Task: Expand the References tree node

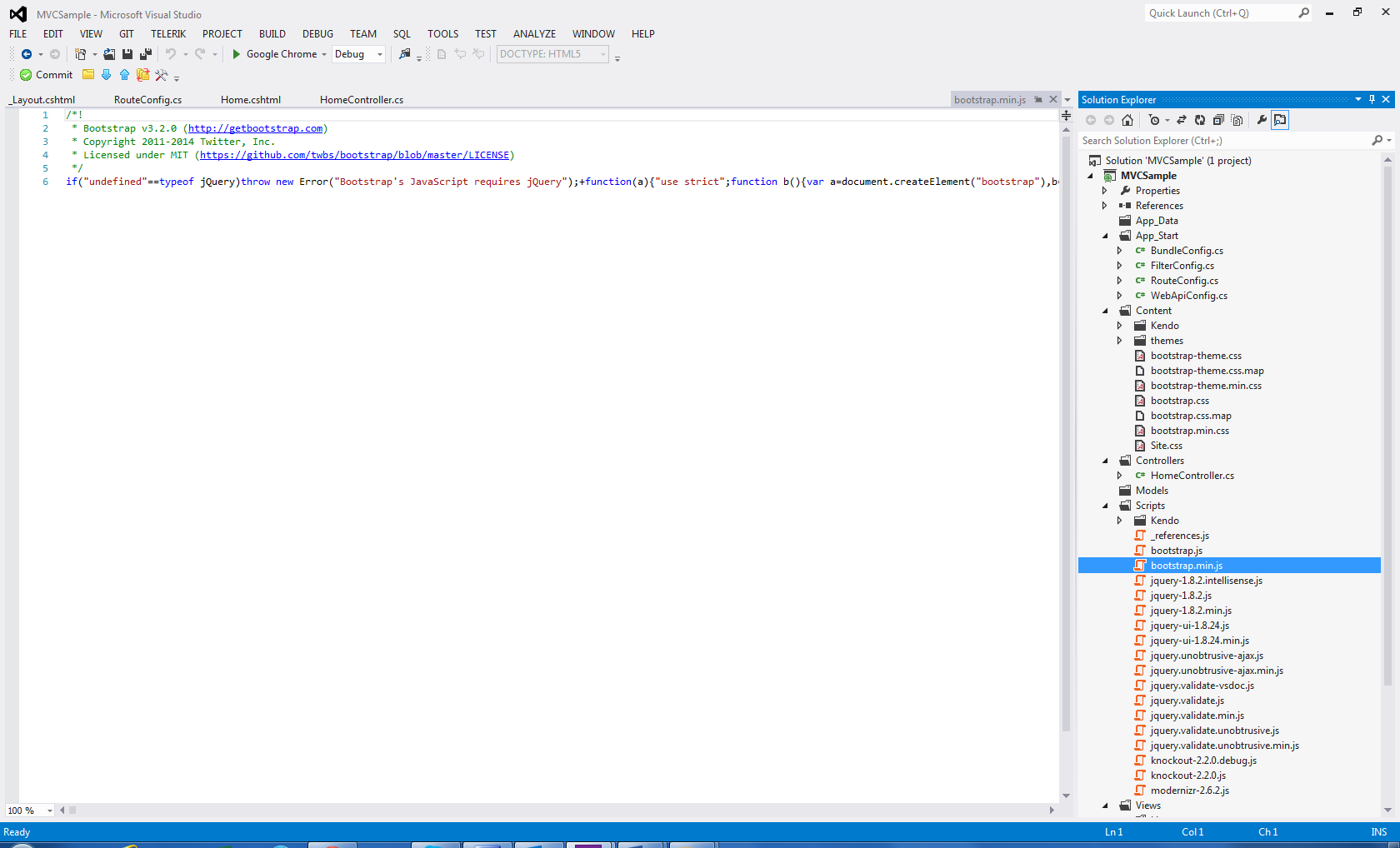Action: pyautogui.click(x=1105, y=206)
